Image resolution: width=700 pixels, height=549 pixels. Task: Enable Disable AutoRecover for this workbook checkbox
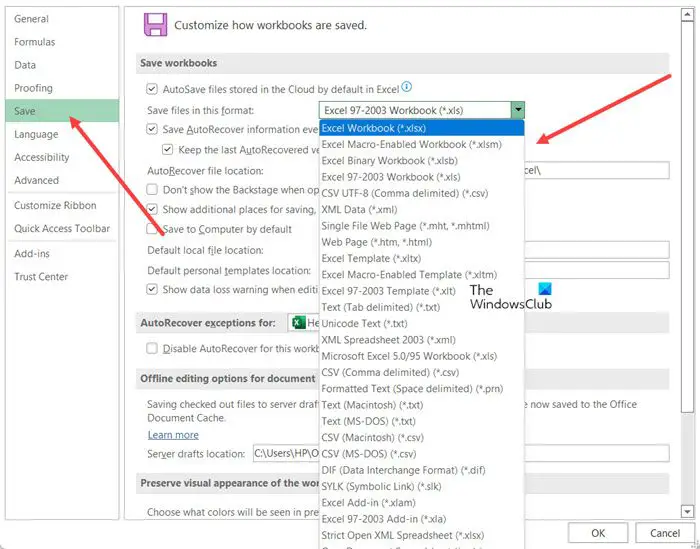152,348
